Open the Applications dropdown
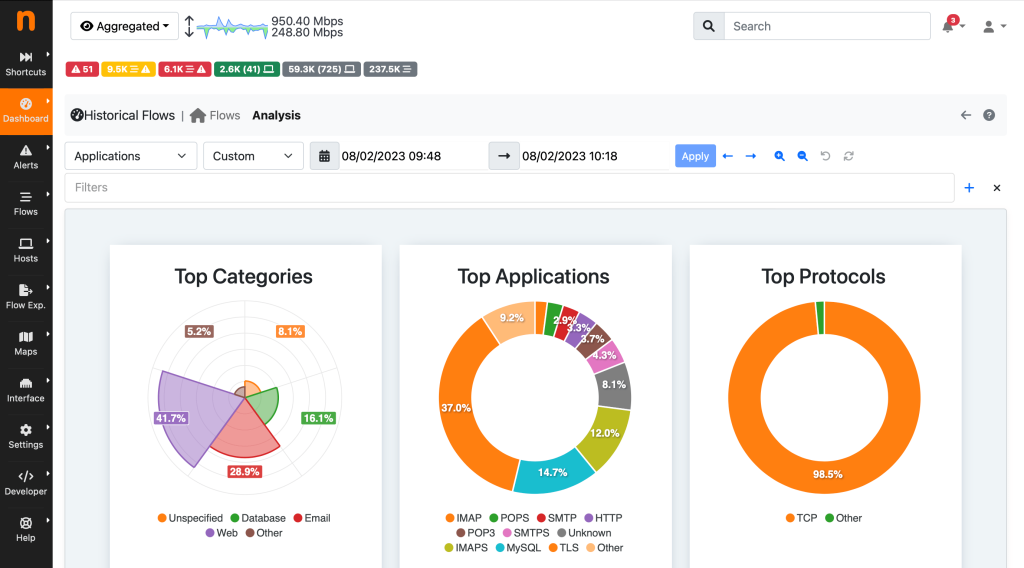Screen dimensions: 1024x568 (131, 156)
